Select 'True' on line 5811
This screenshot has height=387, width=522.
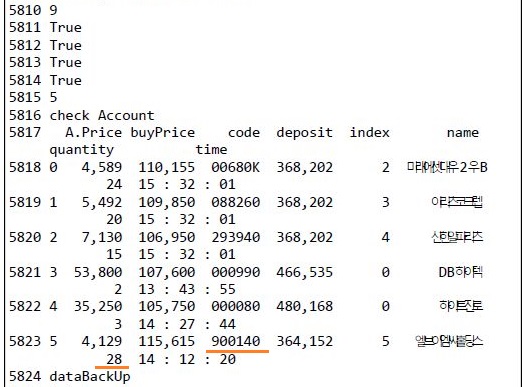(x=66, y=27)
